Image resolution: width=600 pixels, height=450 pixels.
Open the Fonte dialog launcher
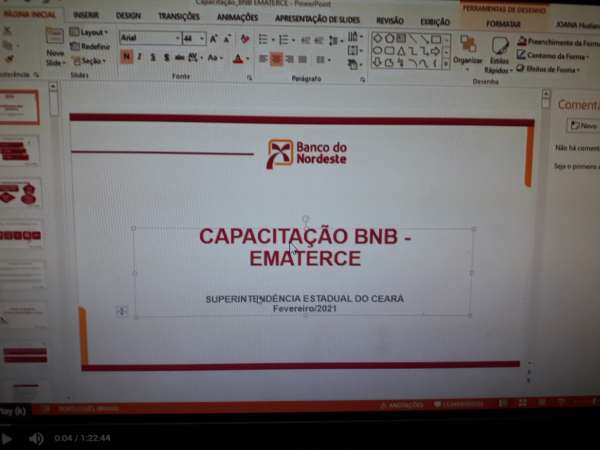point(249,78)
